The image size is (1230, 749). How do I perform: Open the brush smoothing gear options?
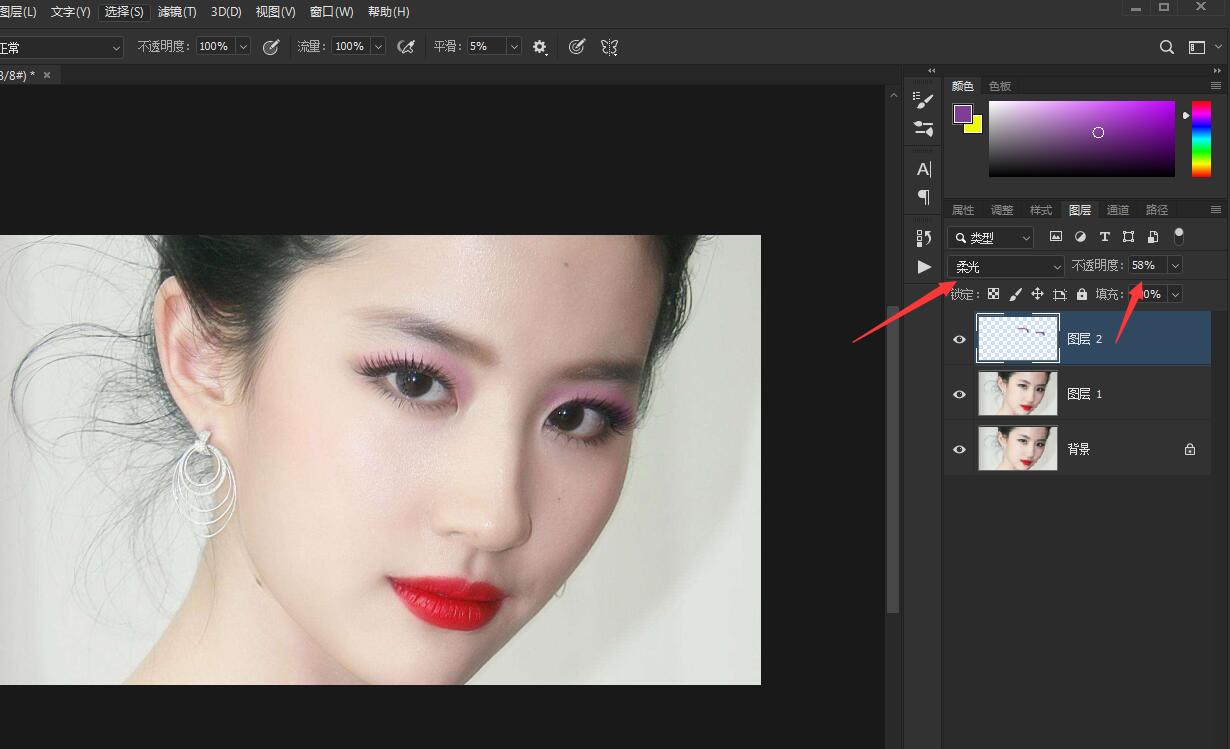[x=540, y=46]
